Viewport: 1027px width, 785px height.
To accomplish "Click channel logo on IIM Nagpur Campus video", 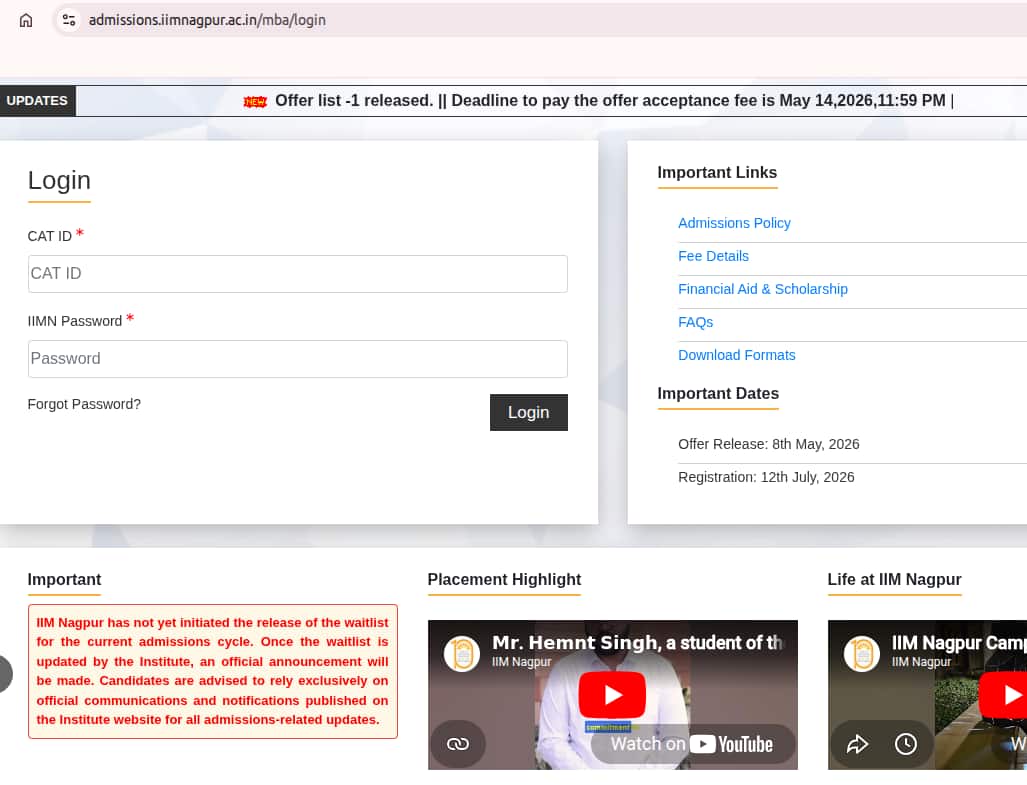I will click(861, 653).
